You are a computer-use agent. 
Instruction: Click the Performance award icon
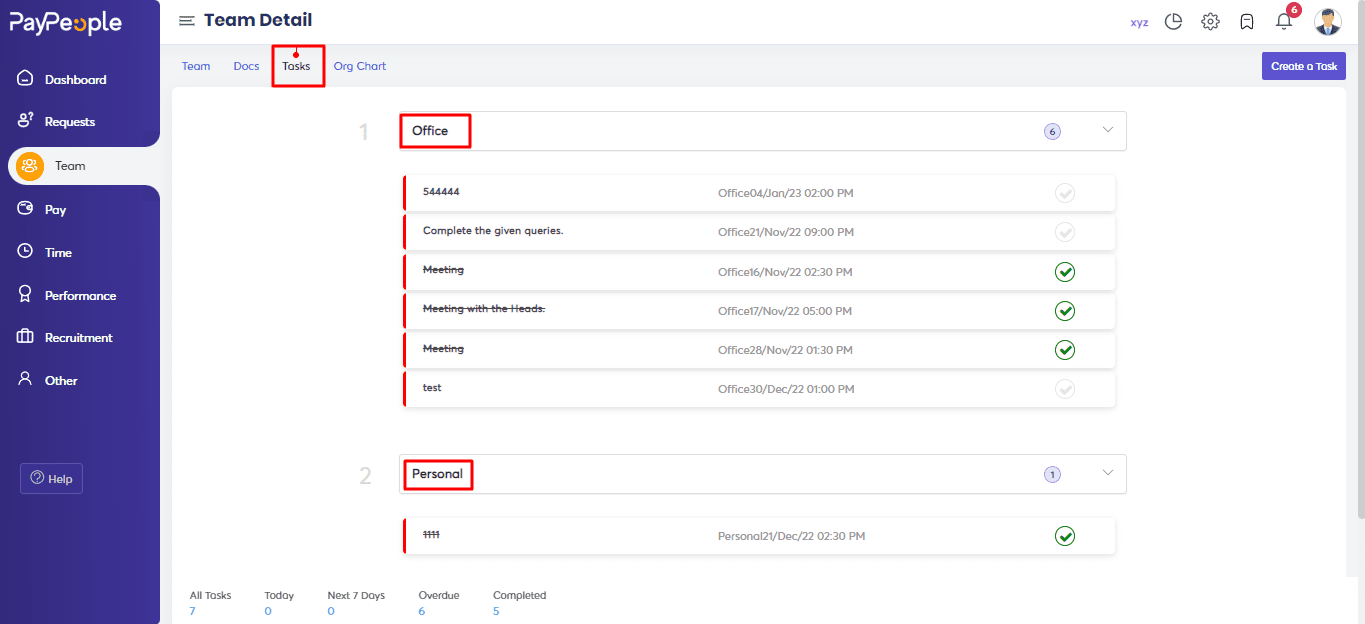[26, 295]
